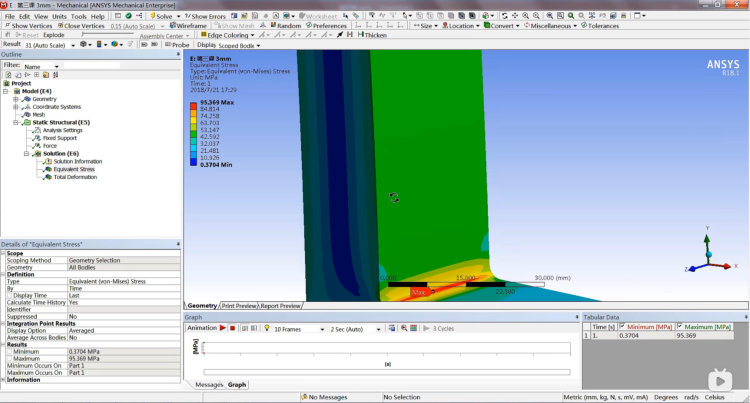Toggle the Maximum [MPa] column checkbox

tap(680, 327)
